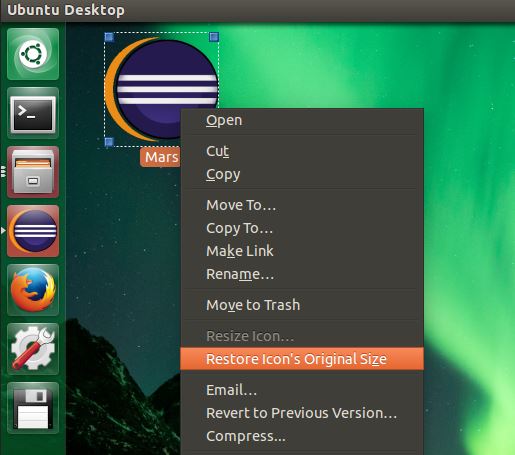Click the Ubuntu Desktop title in top panel
Viewport: 515px width, 455px height.
point(66,10)
